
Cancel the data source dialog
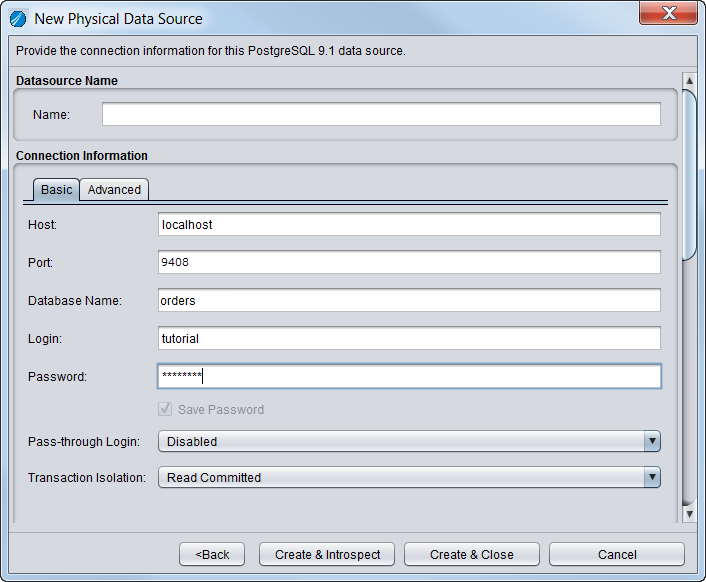click(x=617, y=554)
